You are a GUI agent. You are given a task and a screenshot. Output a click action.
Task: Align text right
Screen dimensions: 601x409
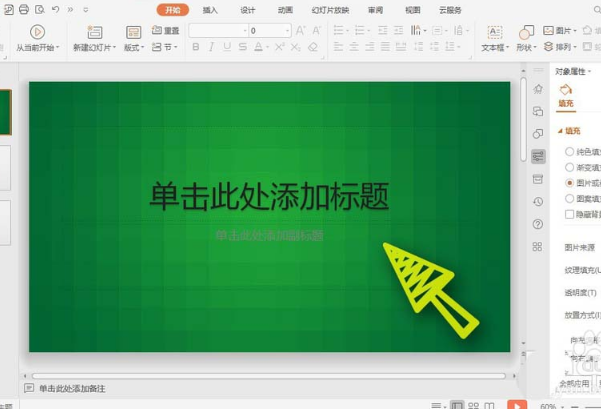click(369, 47)
